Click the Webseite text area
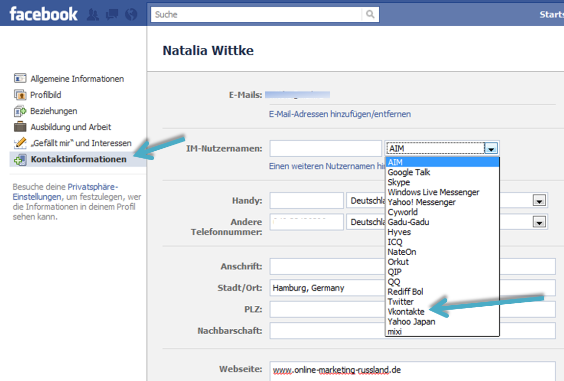 click(413, 371)
